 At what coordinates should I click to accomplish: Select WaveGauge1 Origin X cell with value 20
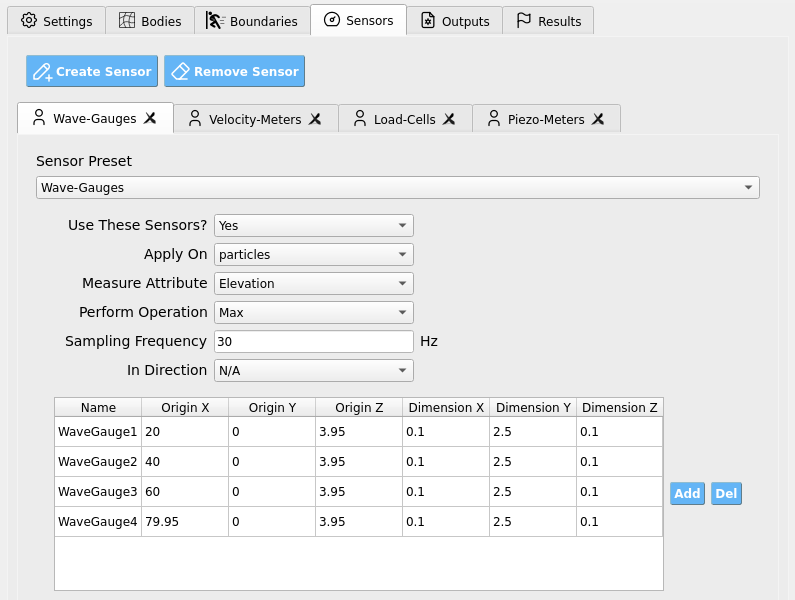coord(185,432)
